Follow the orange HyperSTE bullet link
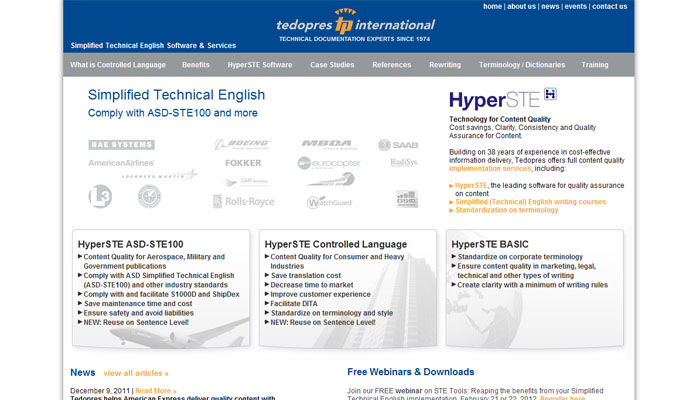 (x=471, y=185)
